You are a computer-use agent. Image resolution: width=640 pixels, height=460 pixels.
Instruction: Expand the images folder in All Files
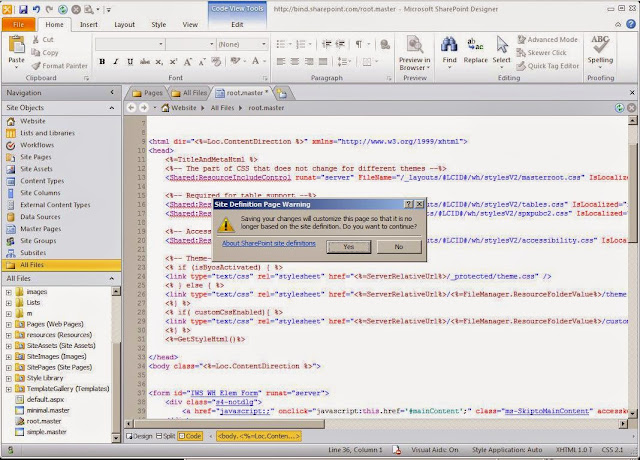8,291
